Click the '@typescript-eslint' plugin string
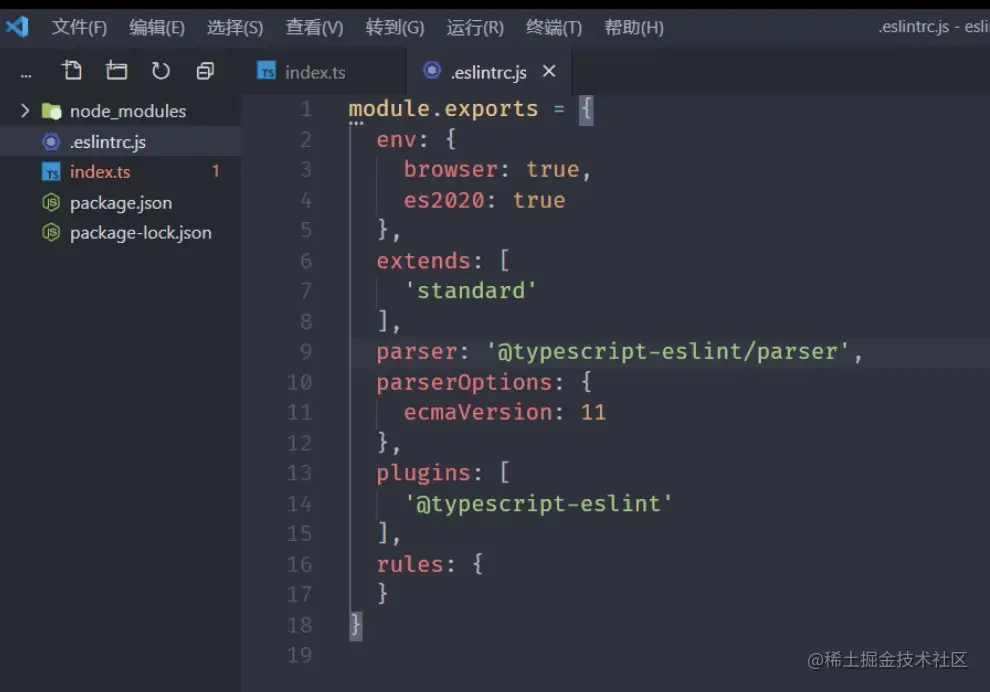 click(538, 503)
